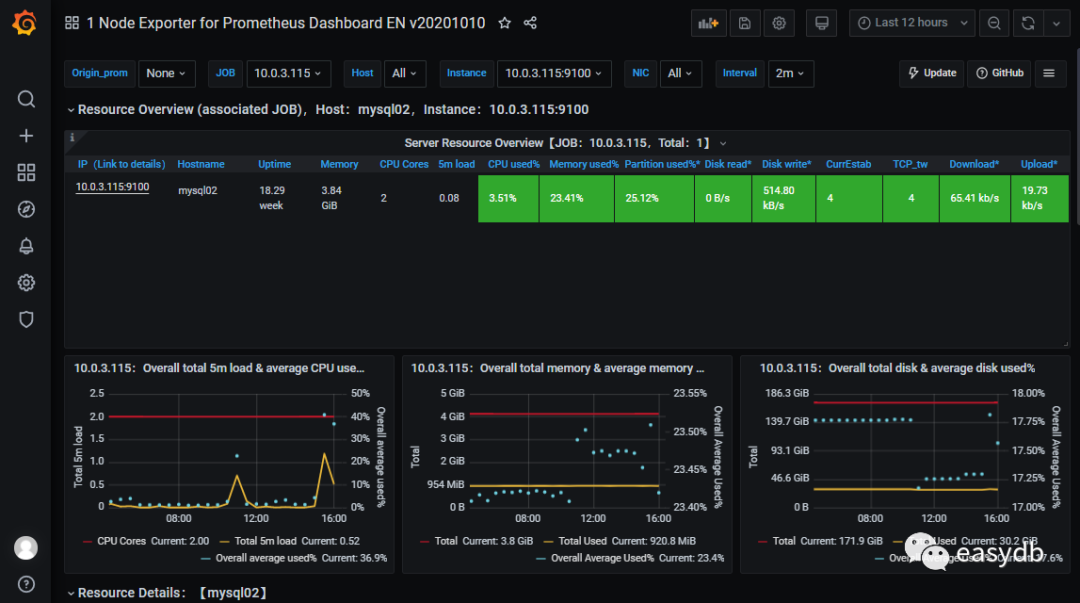Screen dimensions: 1080x603
Task: Click the Create plus icon in sidebar
Action: pyautogui.click(x=27, y=136)
